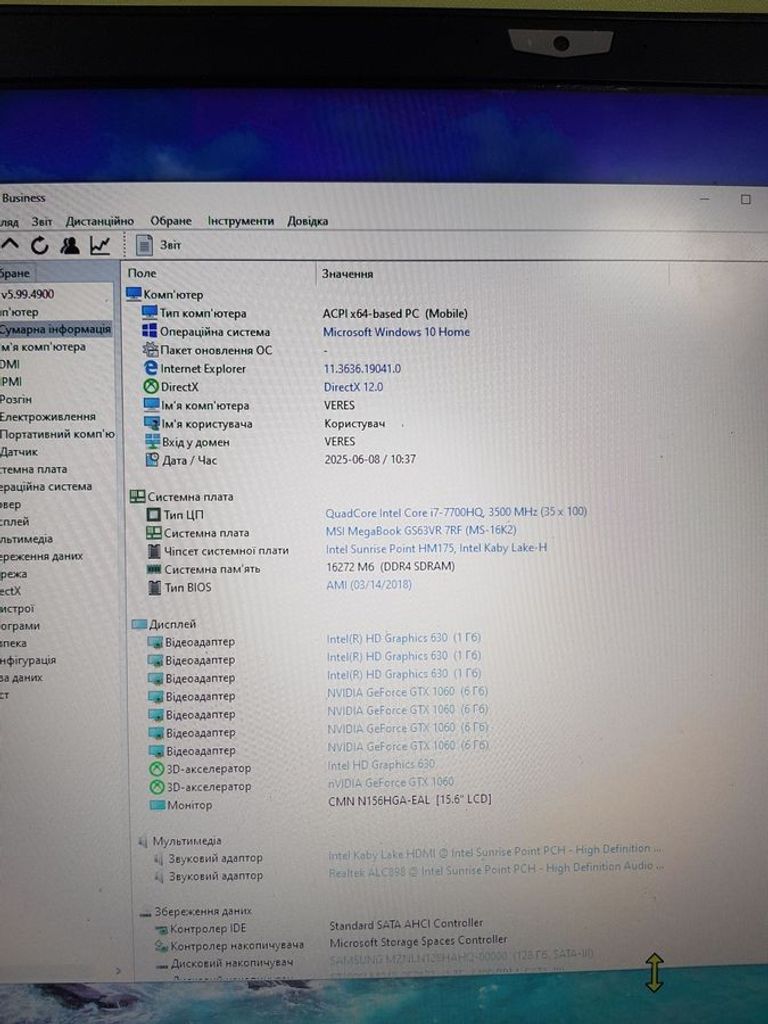Click the up arrow toolbar icon

[10, 245]
